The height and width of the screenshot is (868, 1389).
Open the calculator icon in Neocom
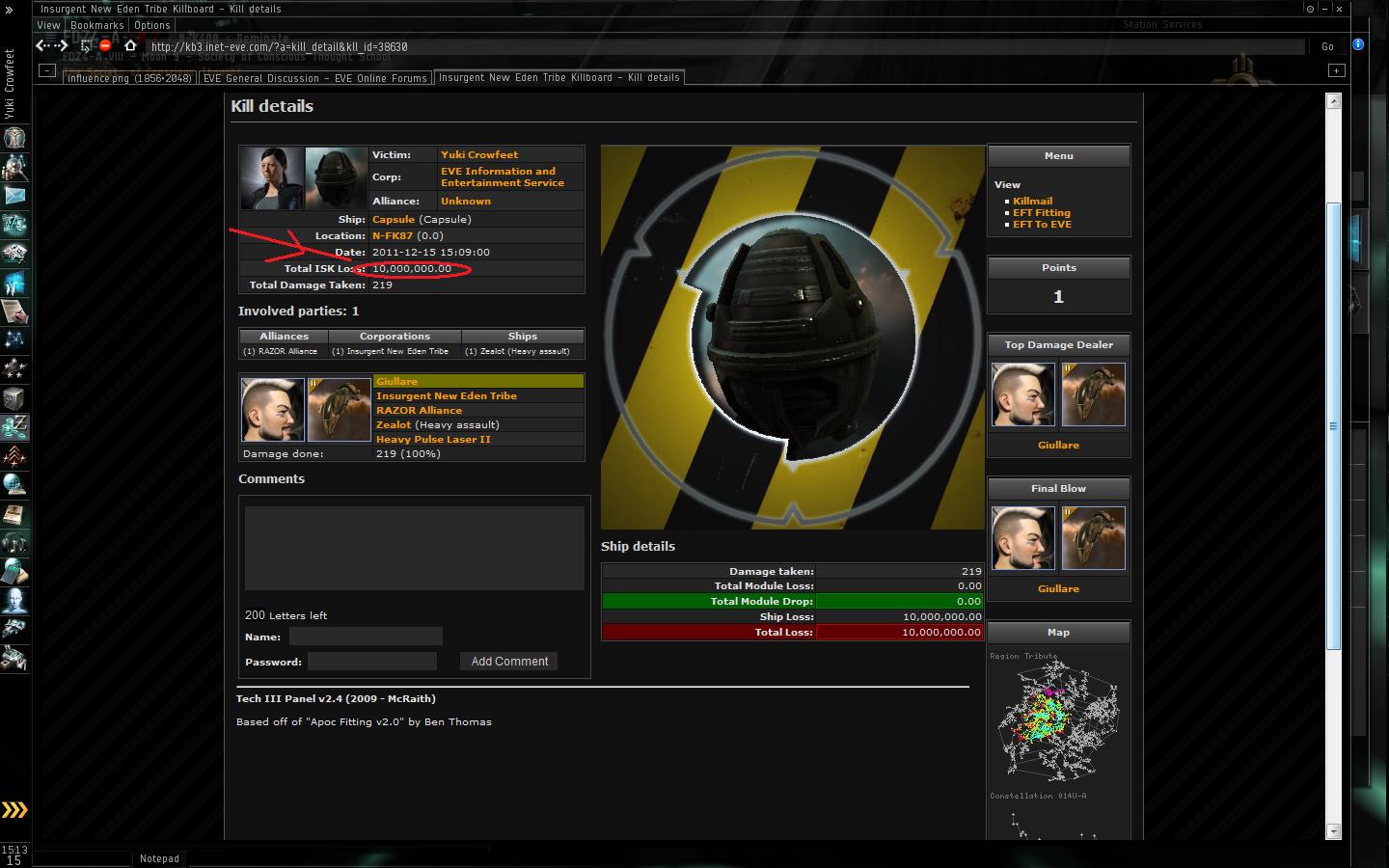[14, 571]
